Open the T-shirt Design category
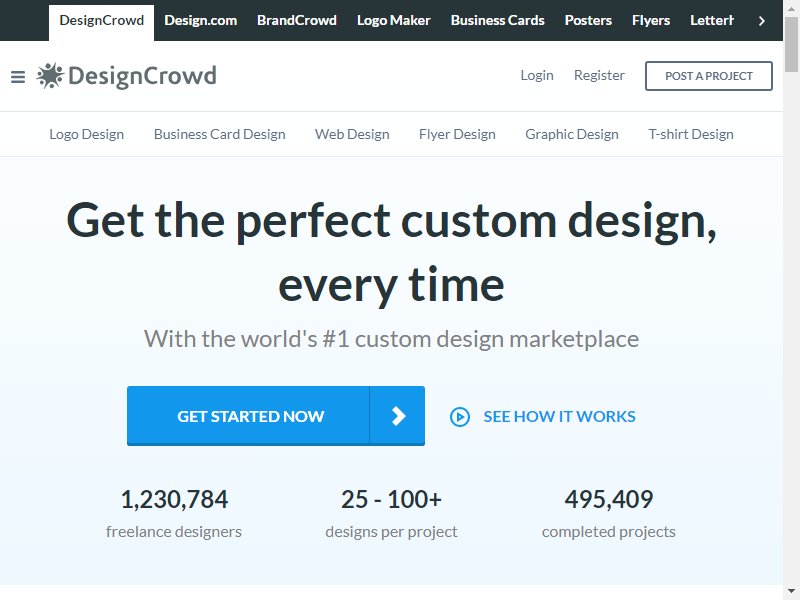Screen dimensions: 800x600 691,134
